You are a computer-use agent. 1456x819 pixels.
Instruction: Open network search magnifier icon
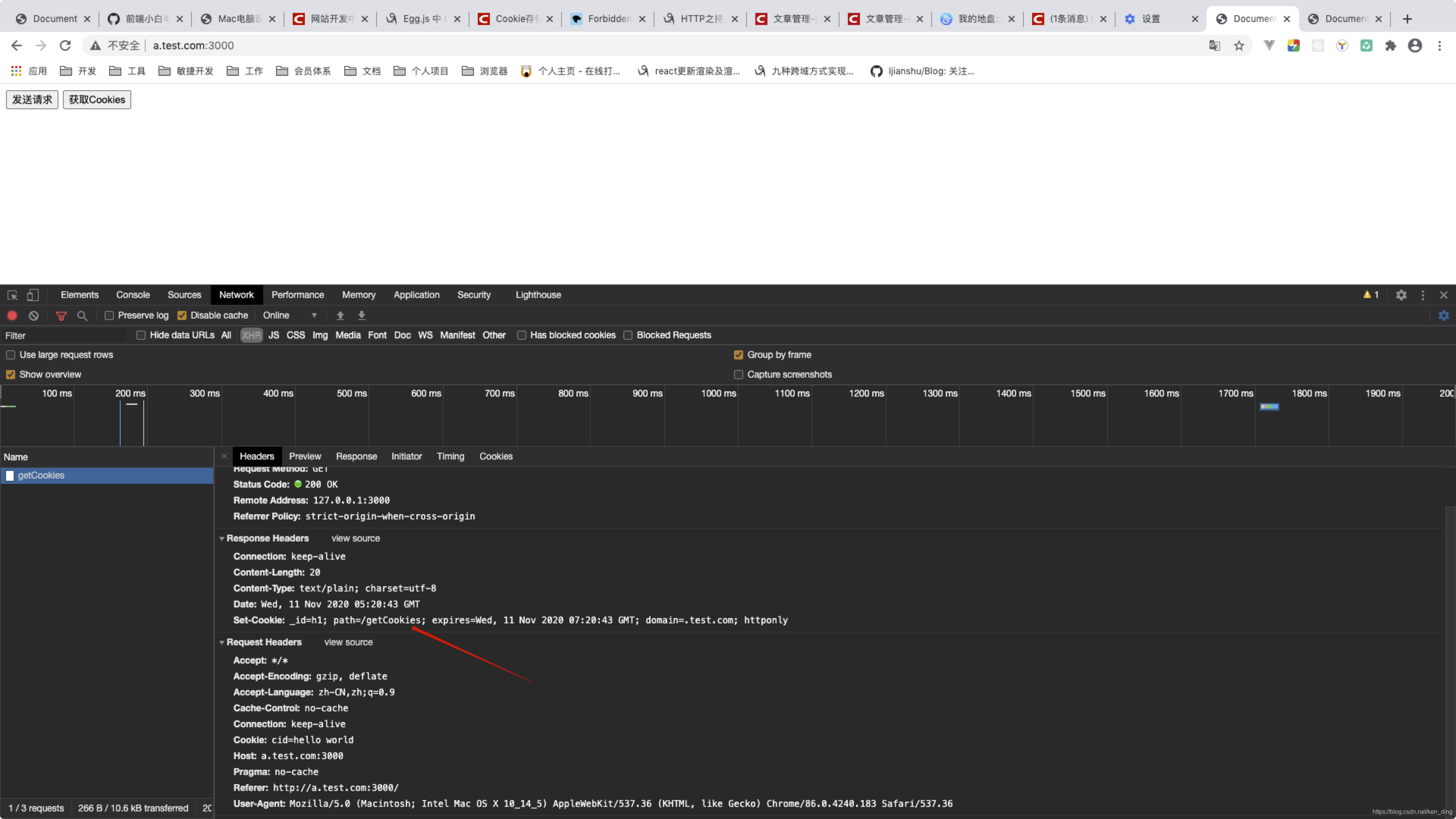click(x=83, y=315)
